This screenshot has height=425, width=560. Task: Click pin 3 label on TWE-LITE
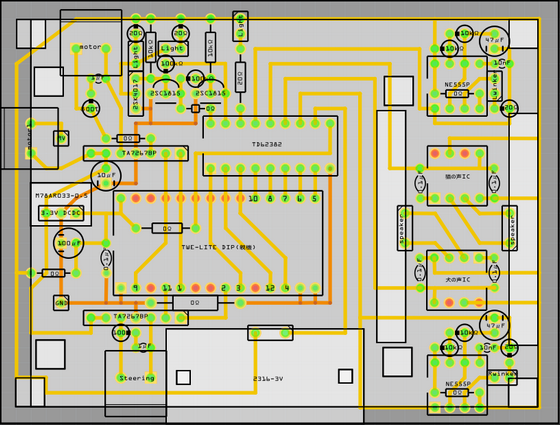[x=239, y=288]
